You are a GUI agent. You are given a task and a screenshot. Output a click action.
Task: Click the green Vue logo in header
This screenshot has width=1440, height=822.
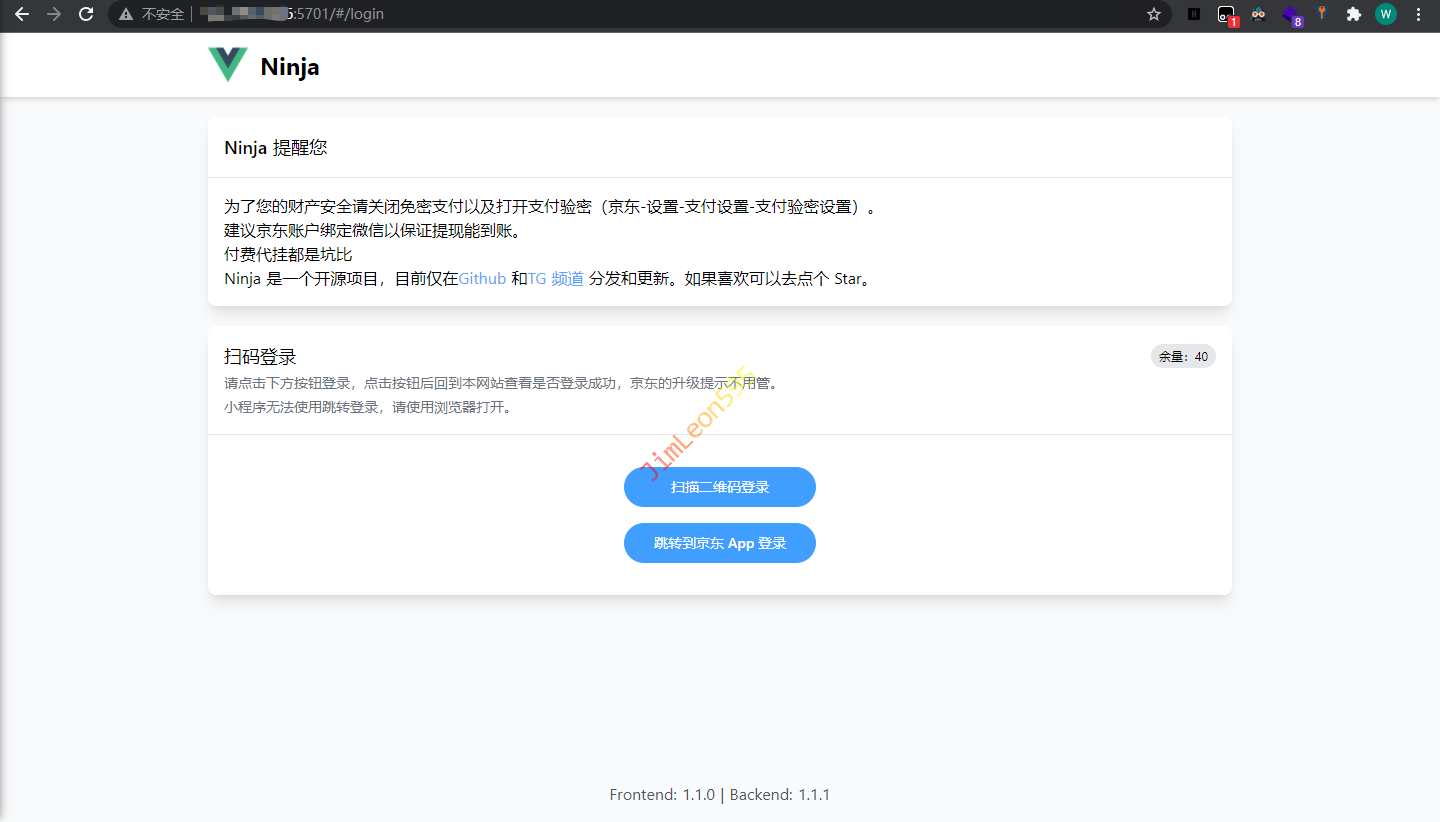(x=228, y=65)
